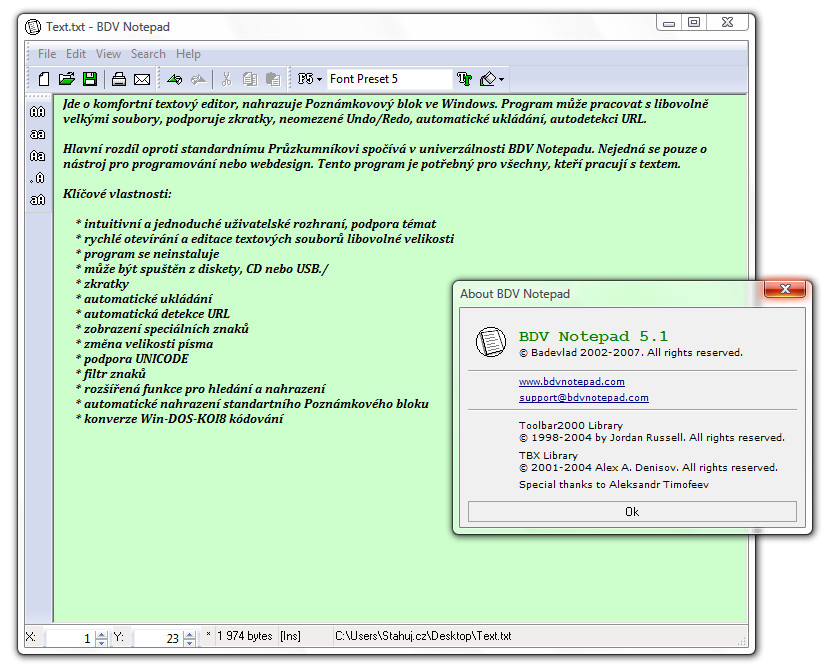
Task: Click the [Ins] insert mode indicator
Action: click(x=290, y=636)
